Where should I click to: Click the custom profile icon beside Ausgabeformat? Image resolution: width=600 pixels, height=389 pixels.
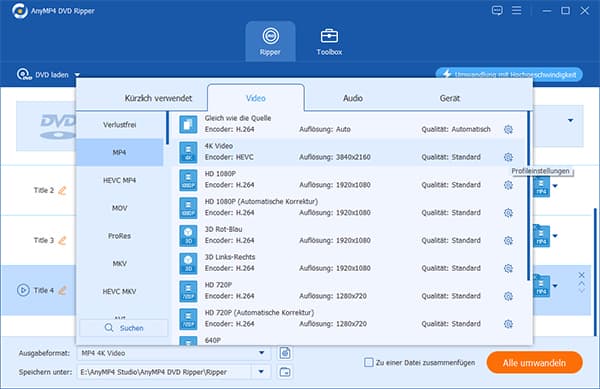tap(285, 353)
